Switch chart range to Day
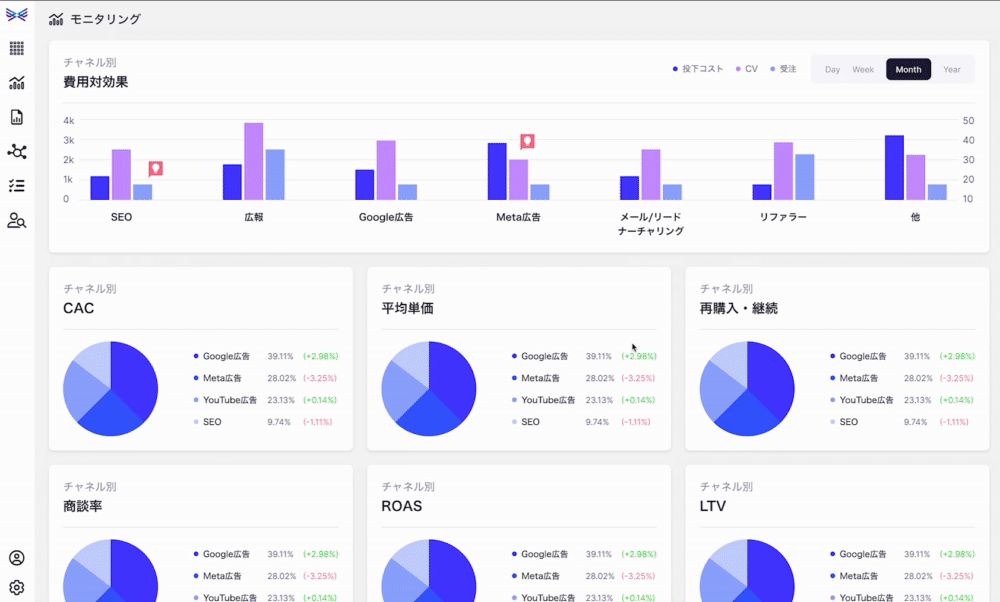Screen dimensions: 1000x602 [x=832, y=70]
